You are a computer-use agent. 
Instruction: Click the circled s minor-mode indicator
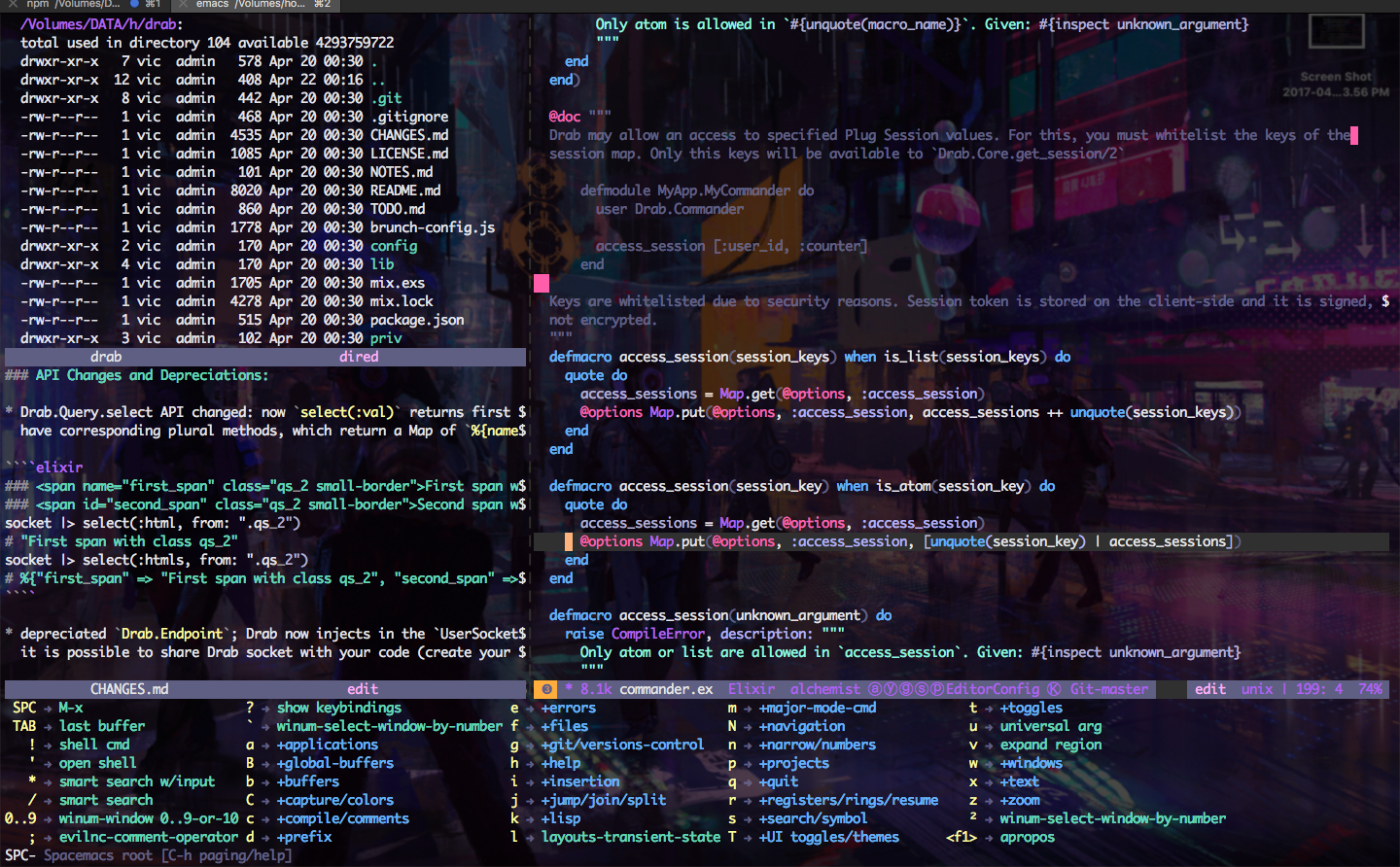[x=922, y=689]
